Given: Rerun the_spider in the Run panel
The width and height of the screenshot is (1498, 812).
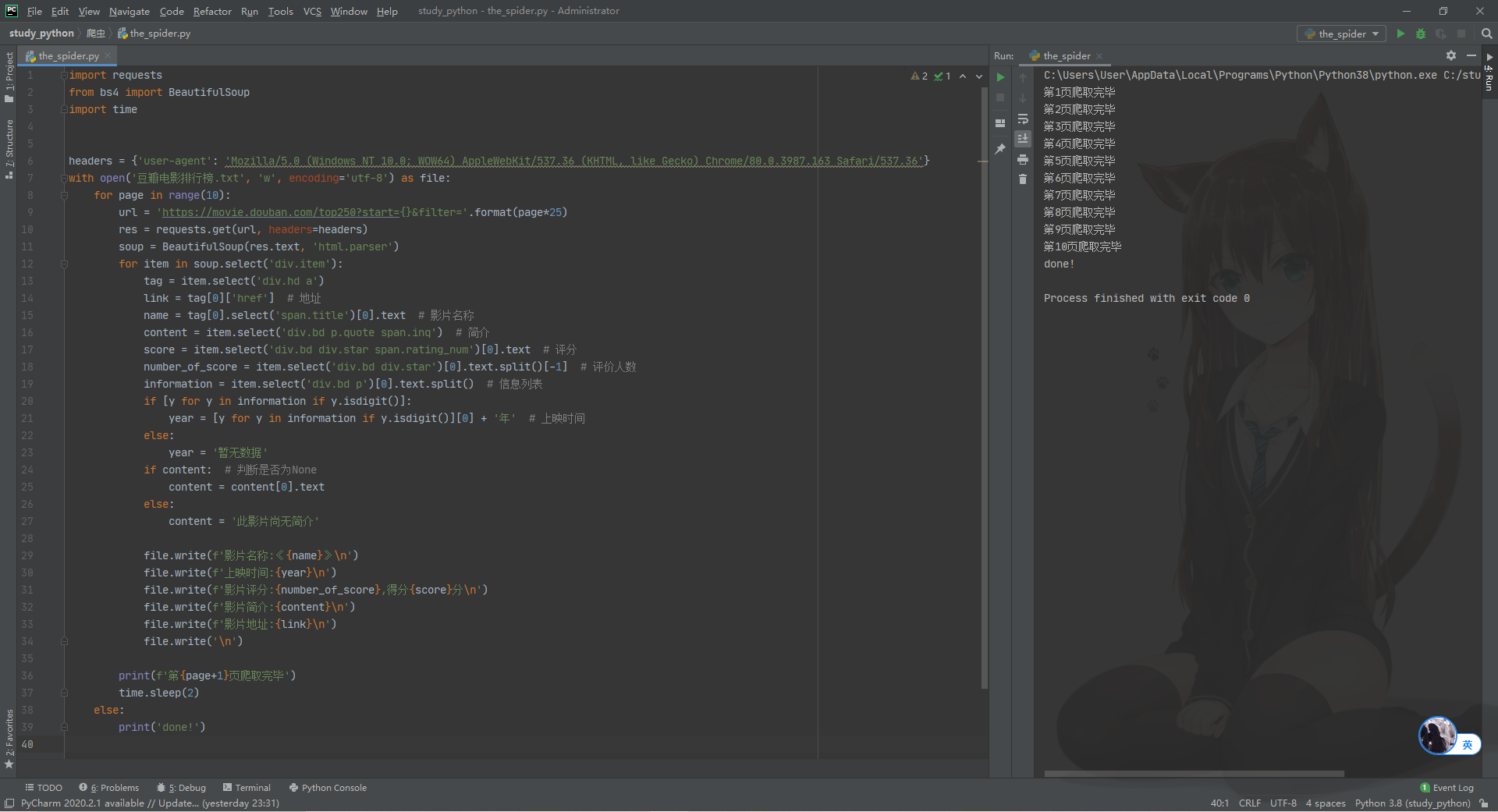Looking at the screenshot, I should coord(1000,77).
